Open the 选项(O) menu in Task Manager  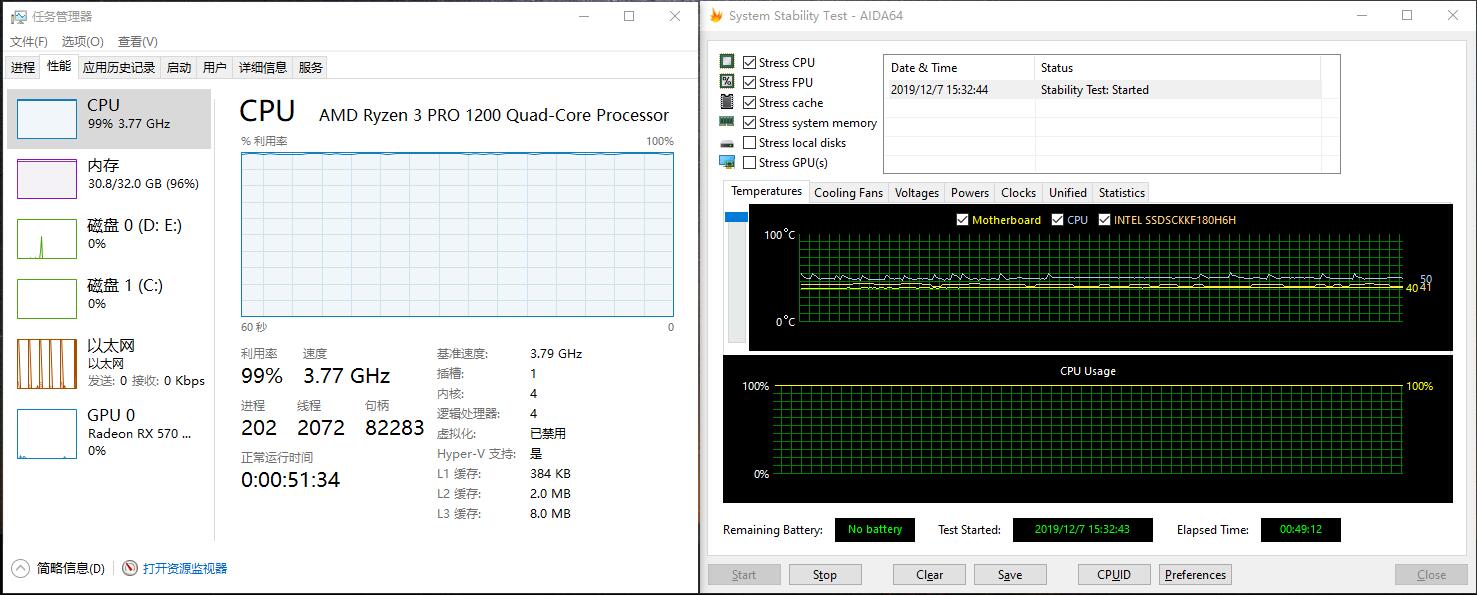[x=82, y=42]
